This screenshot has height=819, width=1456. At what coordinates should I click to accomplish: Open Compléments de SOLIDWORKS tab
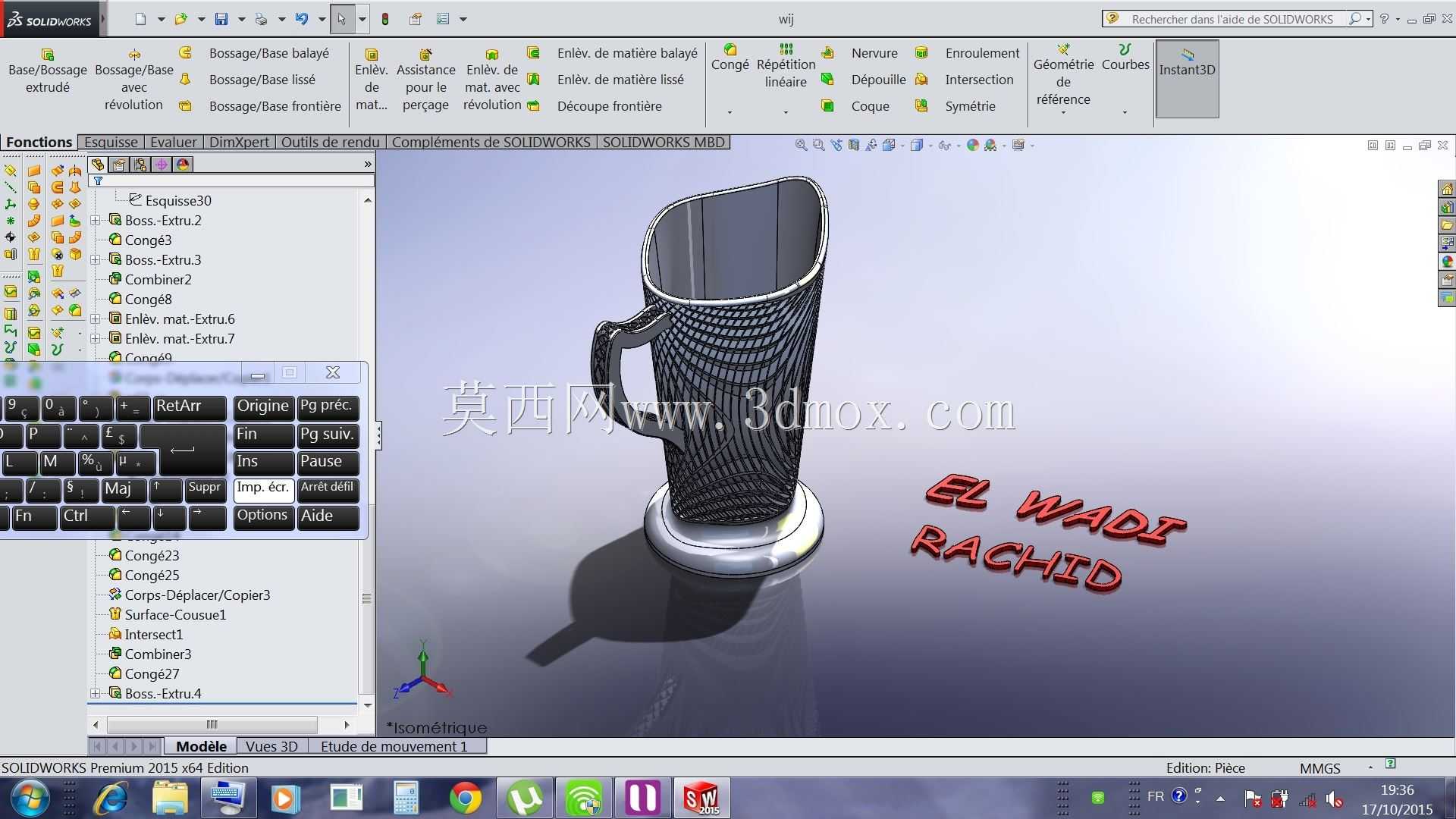tap(491, 142)
